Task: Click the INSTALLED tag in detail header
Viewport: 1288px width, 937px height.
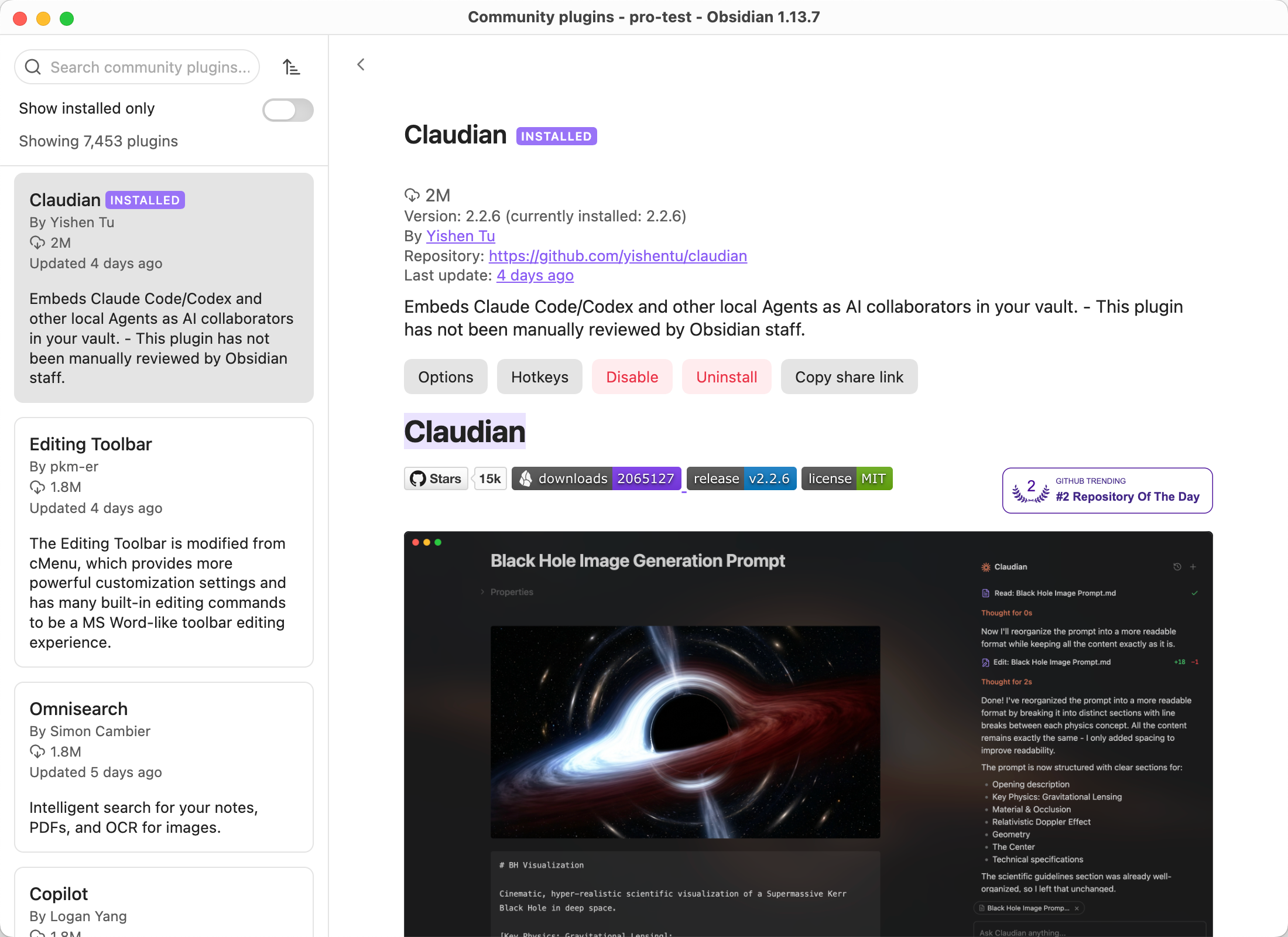Action: (x=556, y=136)
